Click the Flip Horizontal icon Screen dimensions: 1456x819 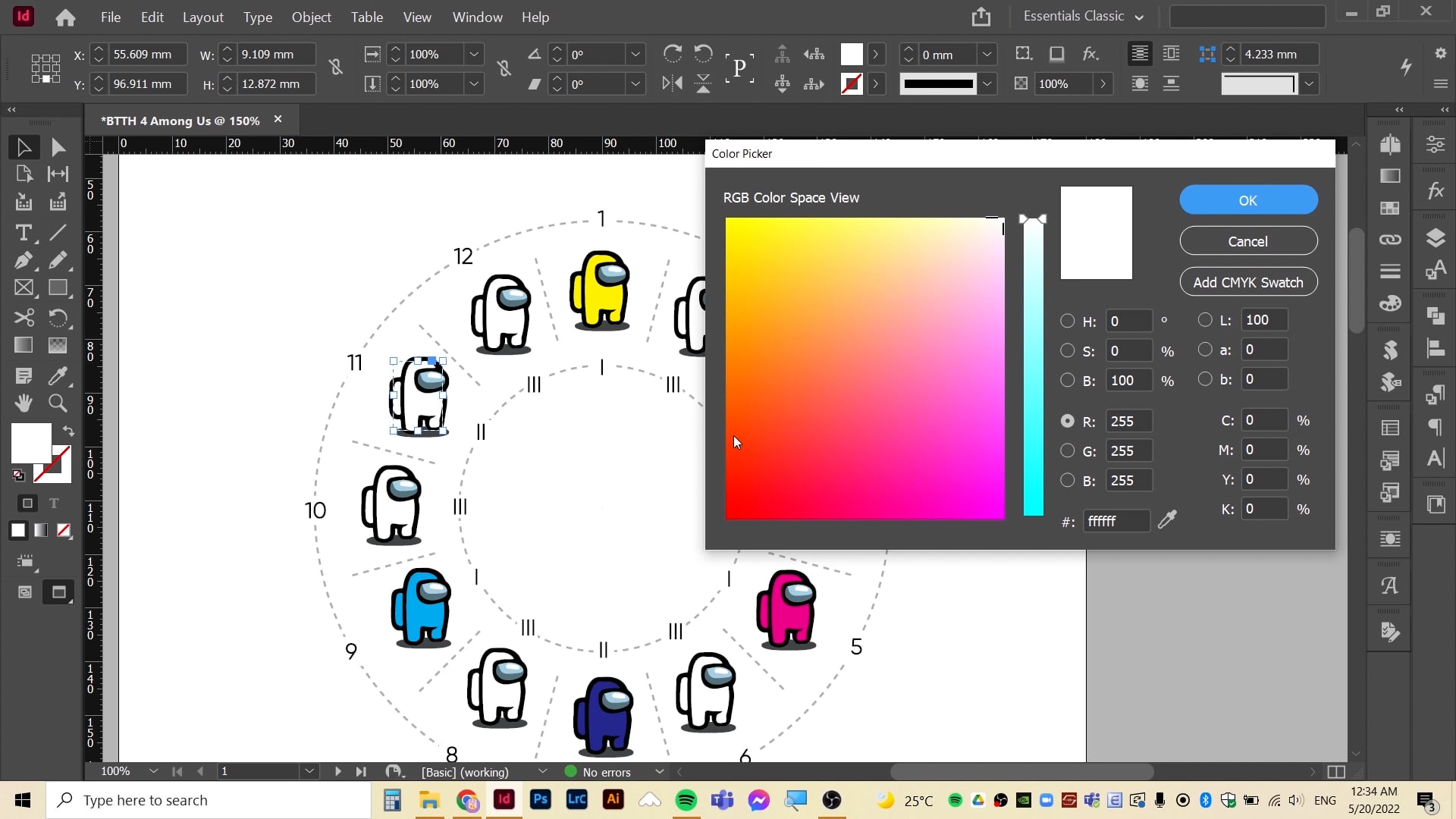click(672, 83)
